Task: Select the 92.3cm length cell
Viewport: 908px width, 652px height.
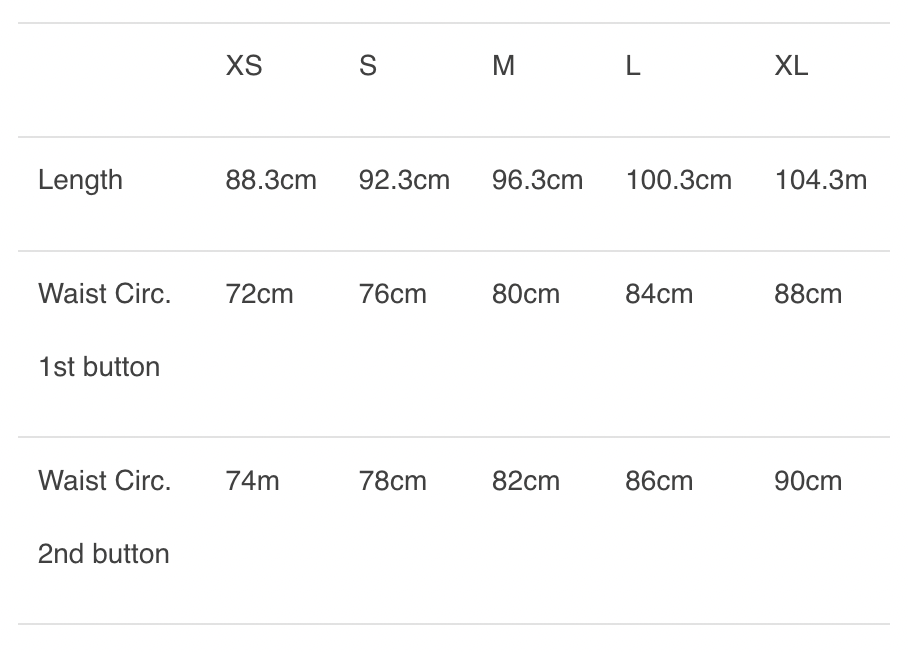Action: coord(404,180)
